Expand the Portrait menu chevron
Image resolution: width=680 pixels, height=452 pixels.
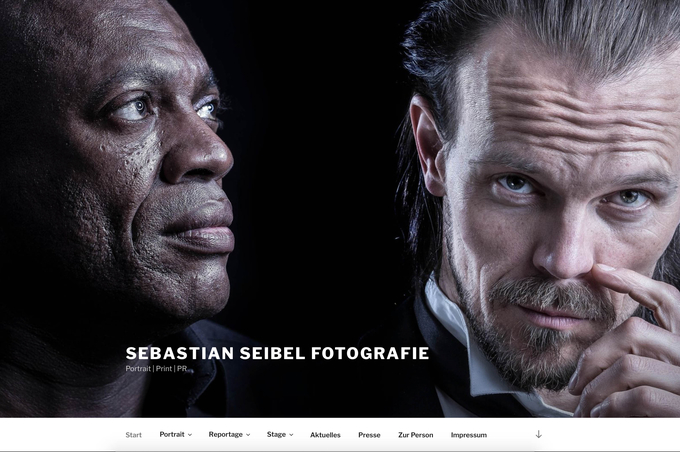pyautogui.click(x=190, y=435)
